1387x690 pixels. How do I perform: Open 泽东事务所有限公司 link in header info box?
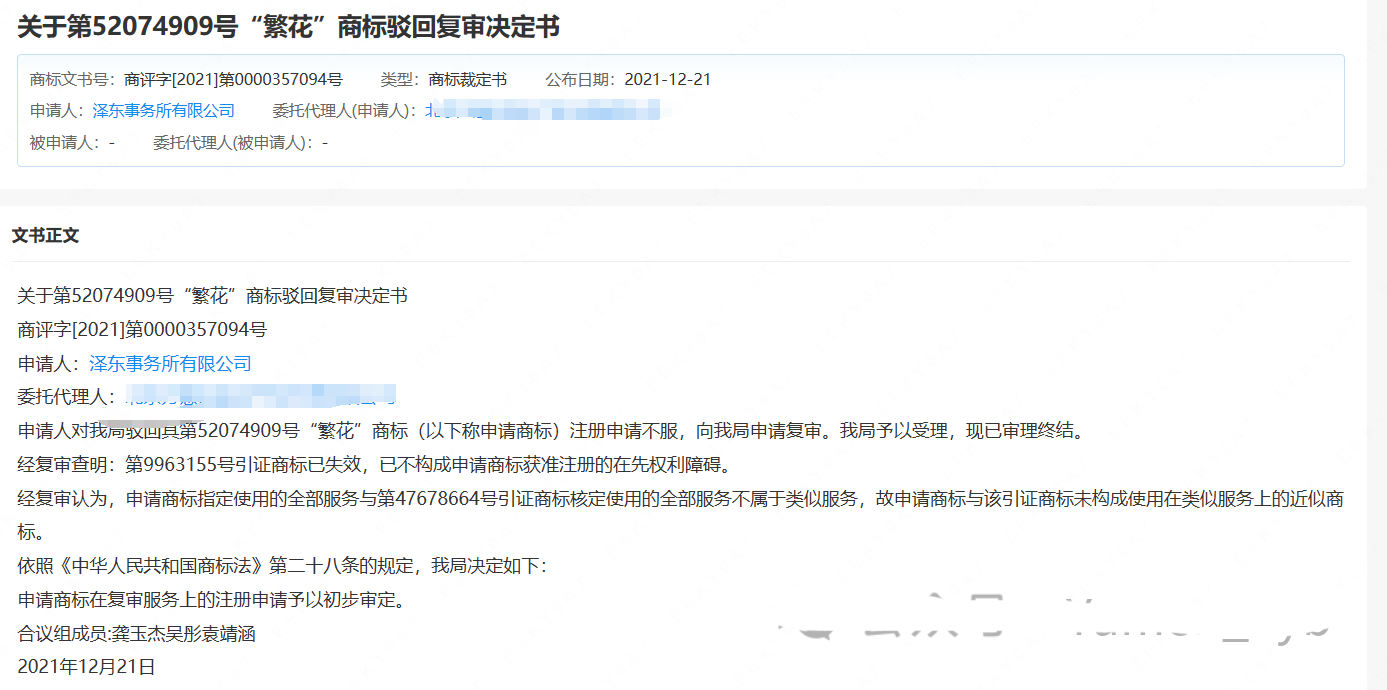point(164,111)
